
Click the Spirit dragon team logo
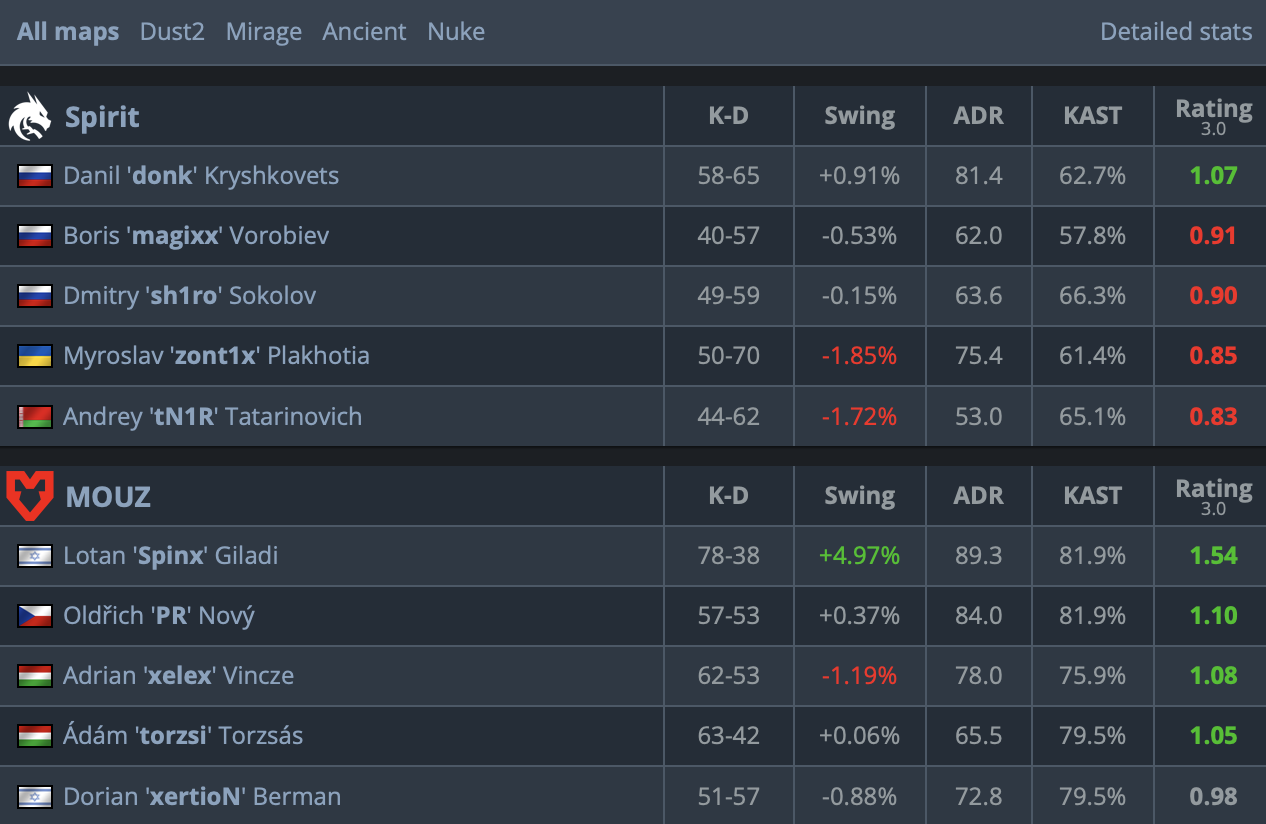30,117
